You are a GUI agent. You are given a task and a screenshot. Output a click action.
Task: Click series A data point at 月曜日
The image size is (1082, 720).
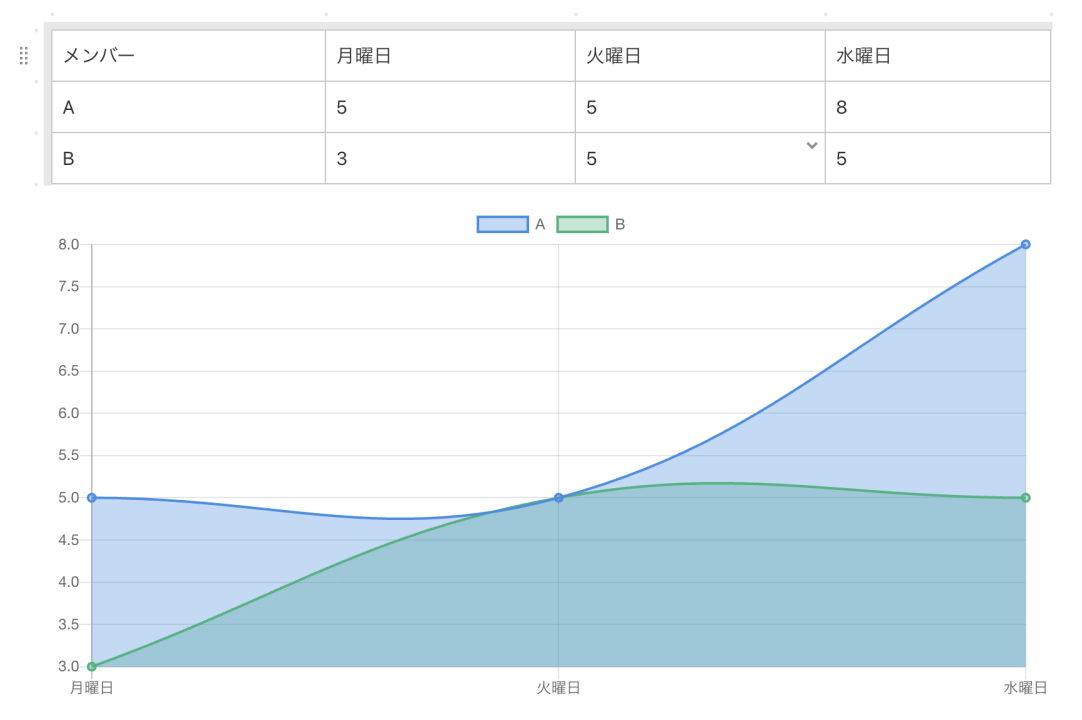tap(92, 497)
